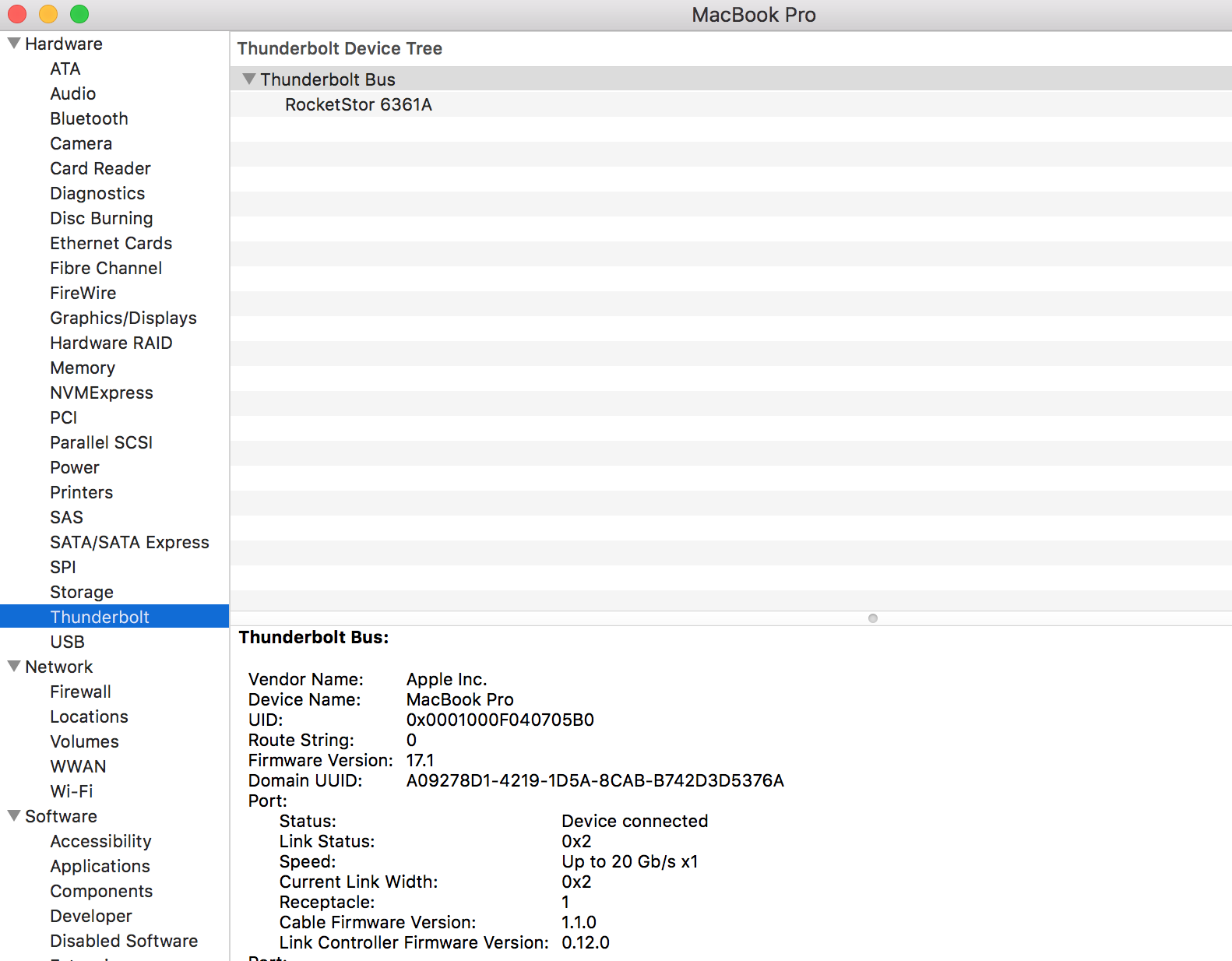Open the PCI category
The height and width of the screenshot is (961, 1232).
[x=64, y=417]
